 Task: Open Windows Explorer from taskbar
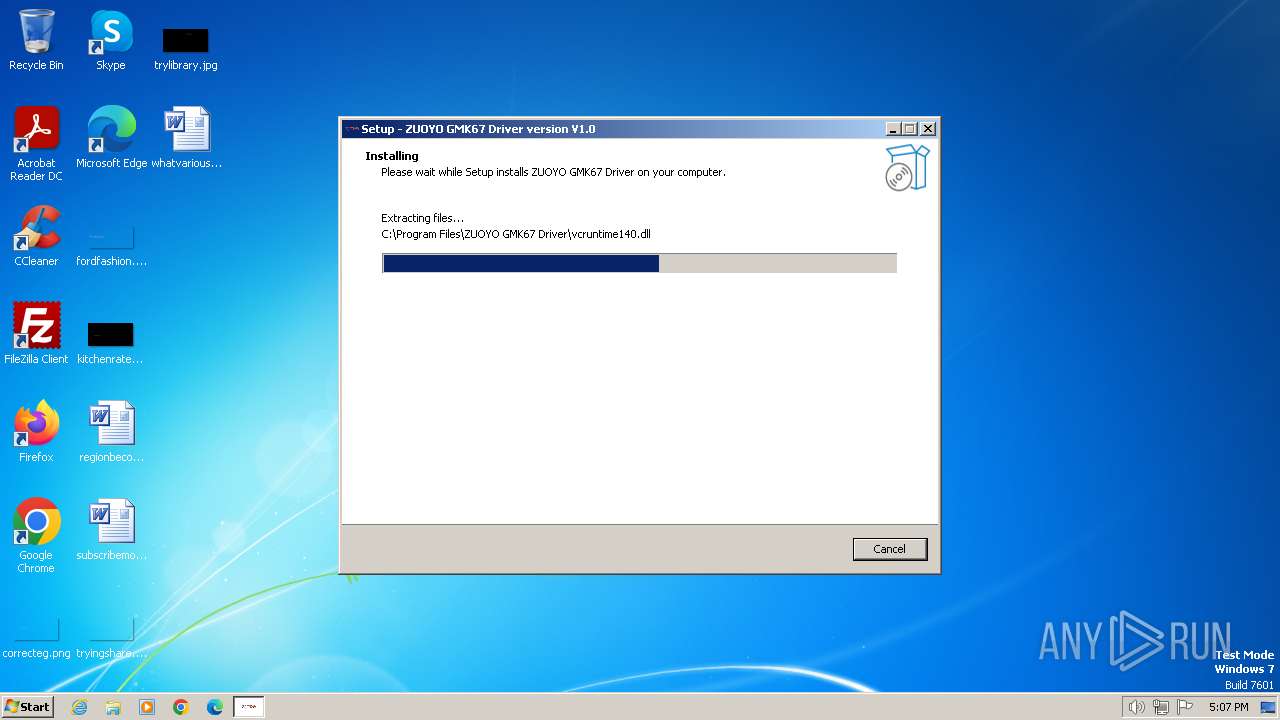click(113, 707)
